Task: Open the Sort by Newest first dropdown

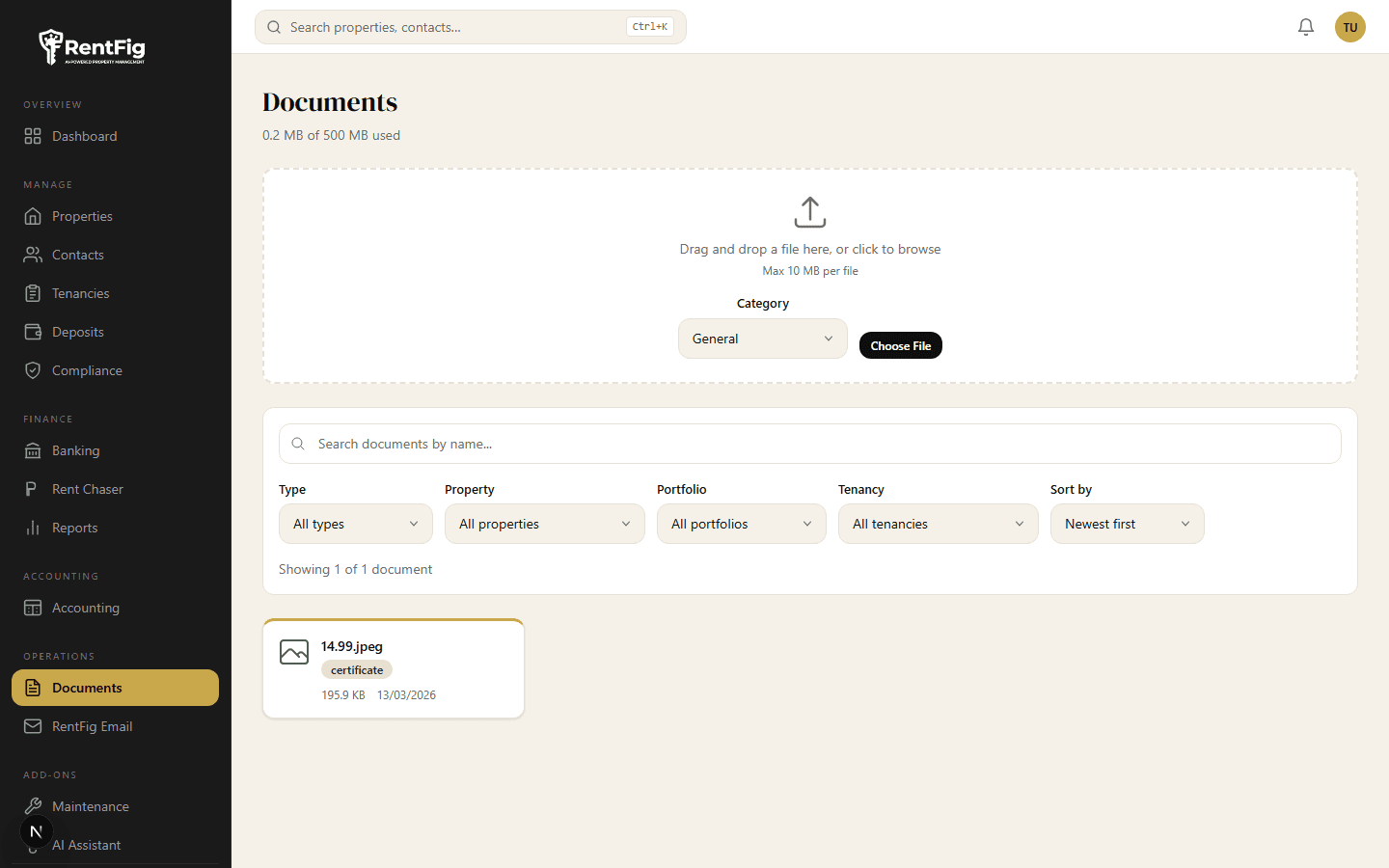Action: (x=1127, y=524)
